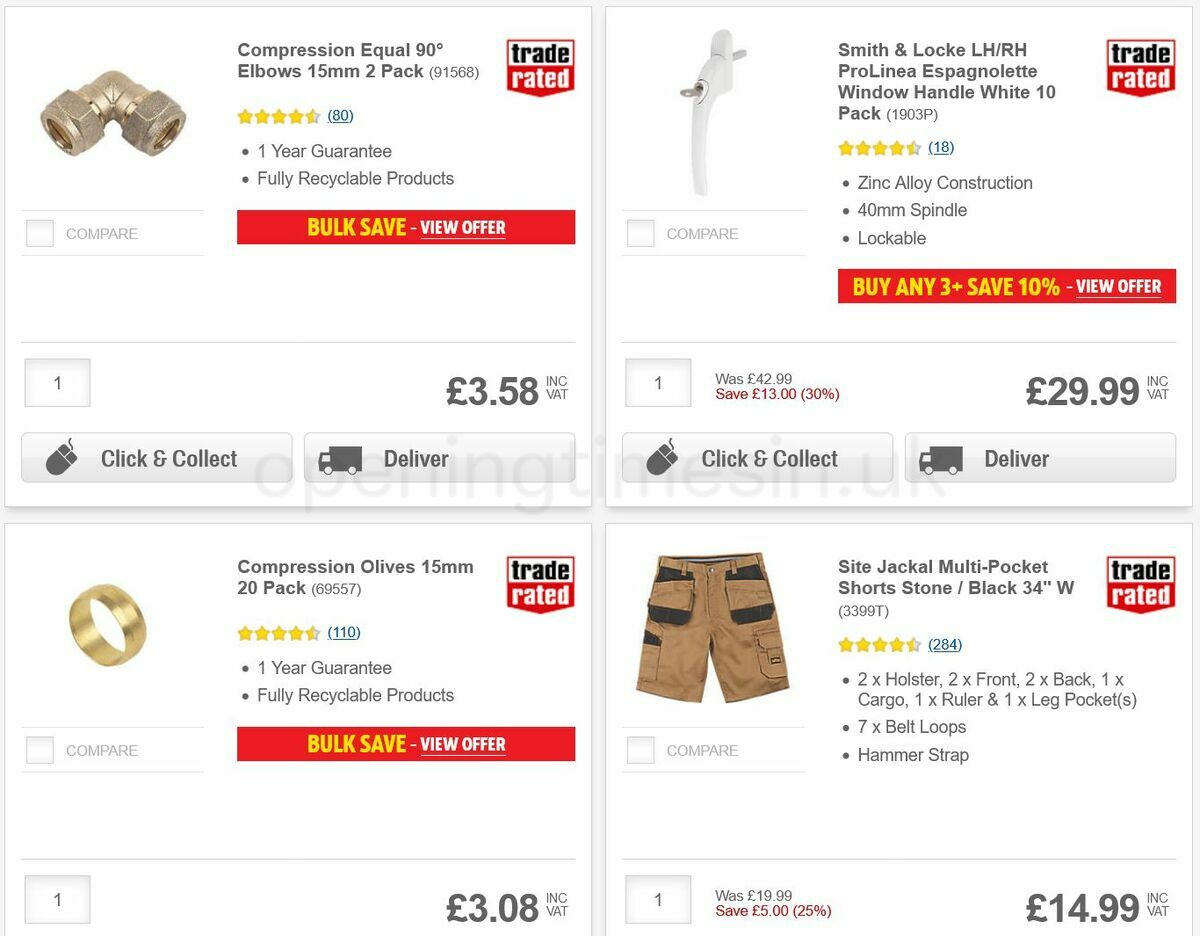Click the Trade Rated badge for Smith & Locke handle

1140,66
